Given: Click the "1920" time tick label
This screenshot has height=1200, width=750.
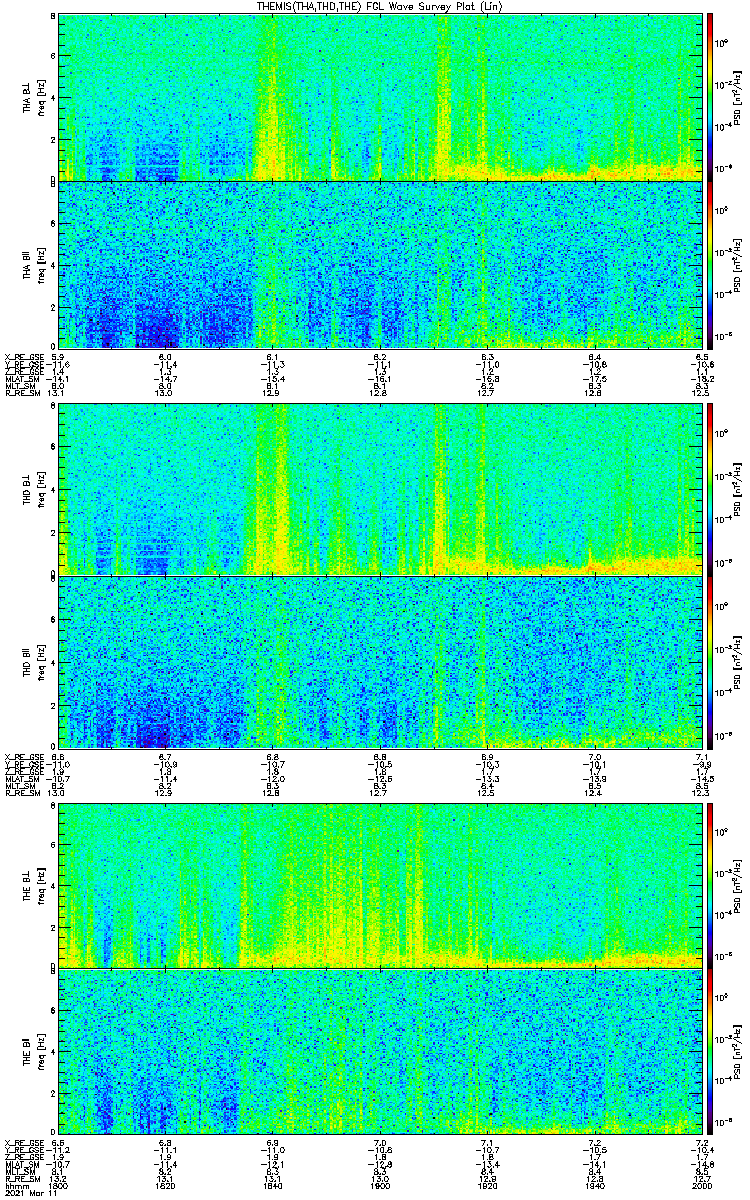Looking at the screenshot, I should click(488, 1187).
